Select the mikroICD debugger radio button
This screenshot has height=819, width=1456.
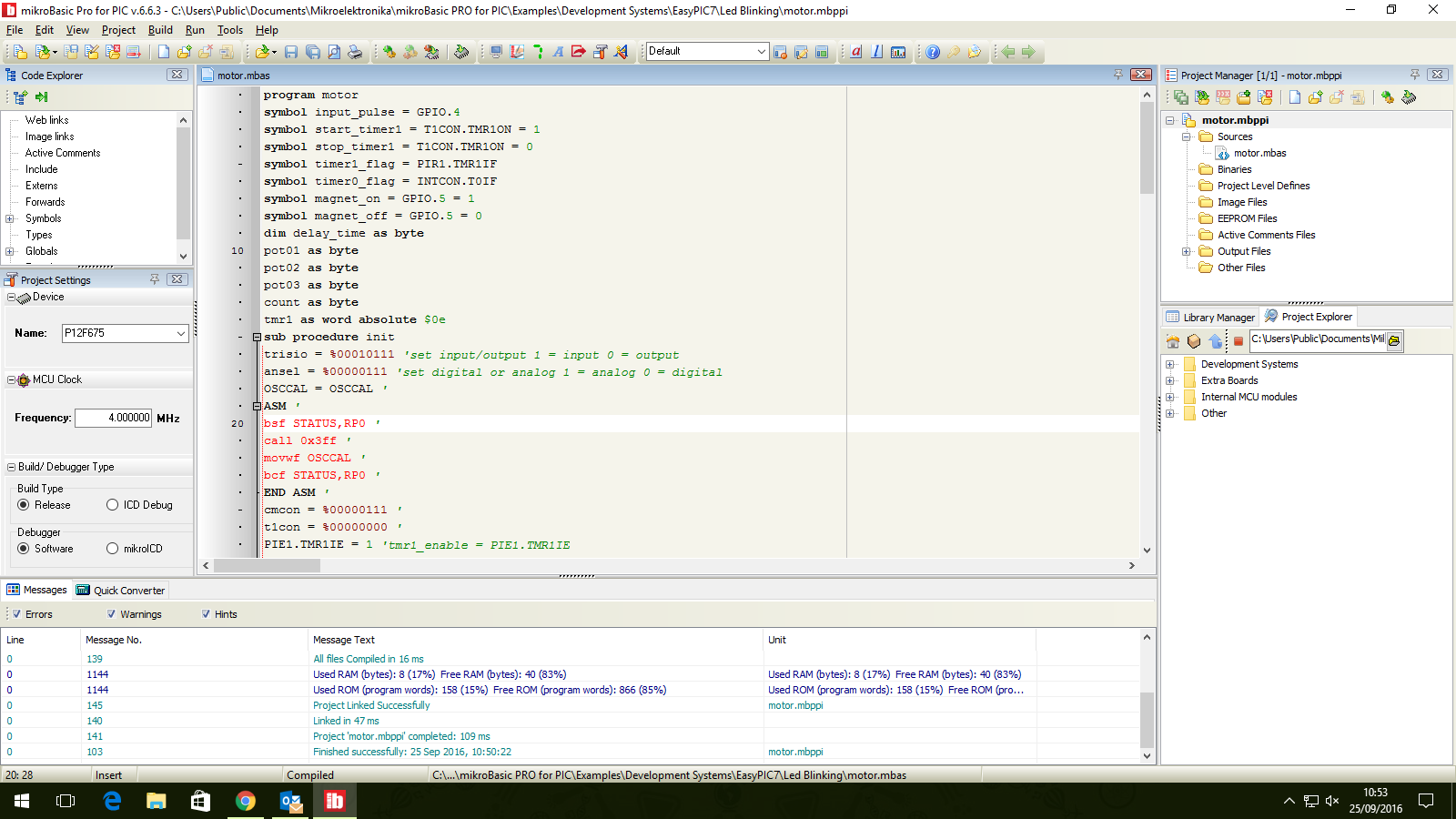pyautogui.click(x=113, y=549)
